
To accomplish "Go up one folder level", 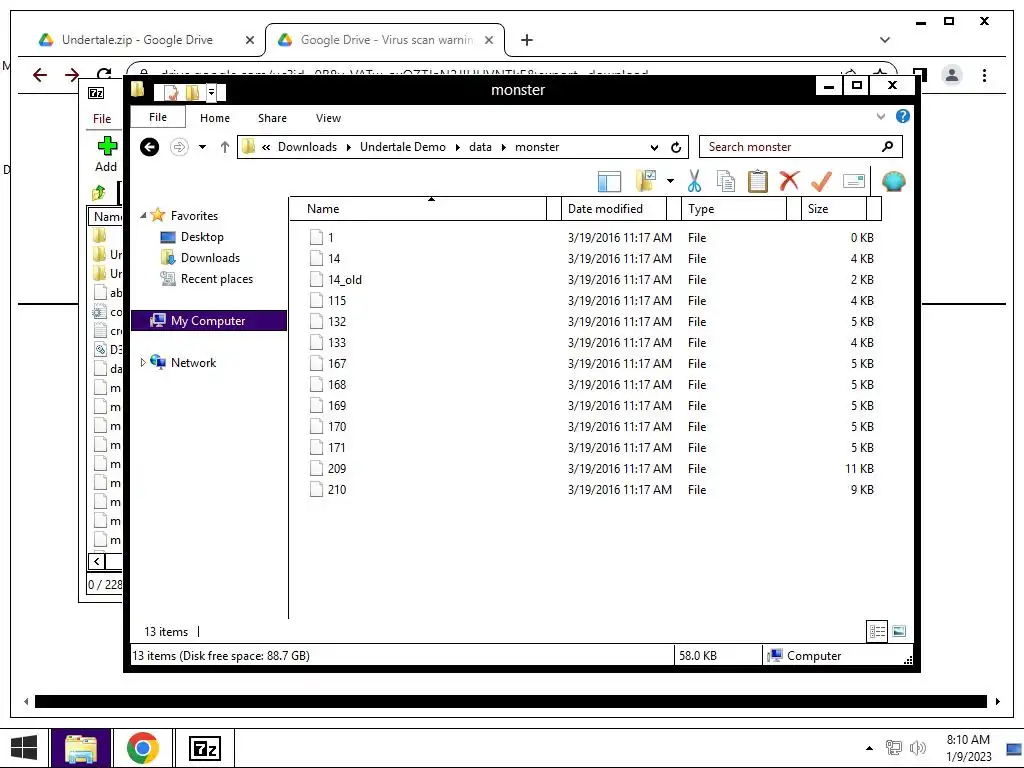I will point(225,147).
